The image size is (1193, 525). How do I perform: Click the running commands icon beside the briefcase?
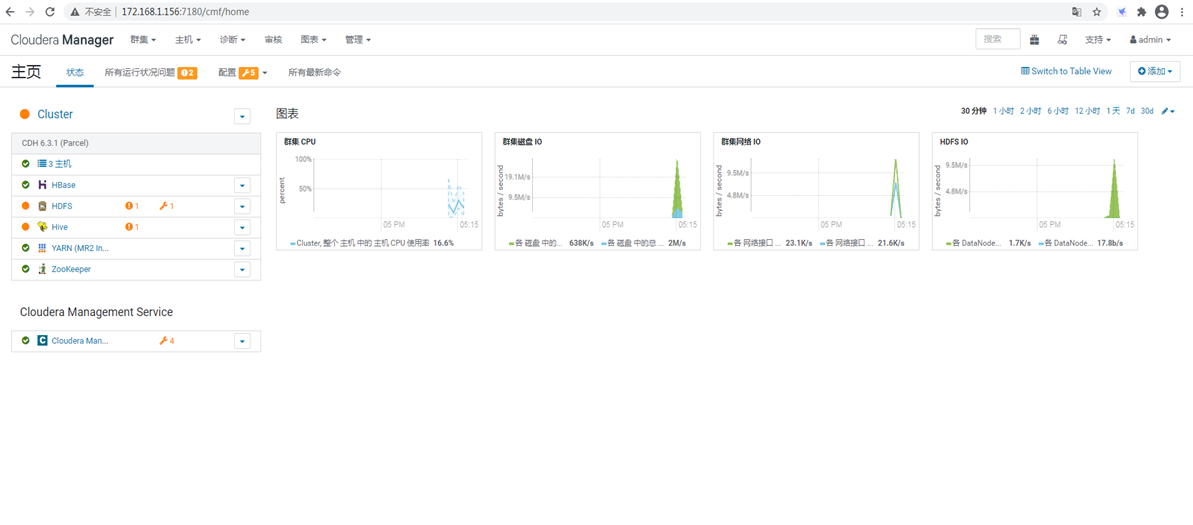[x=1062, y=40]
